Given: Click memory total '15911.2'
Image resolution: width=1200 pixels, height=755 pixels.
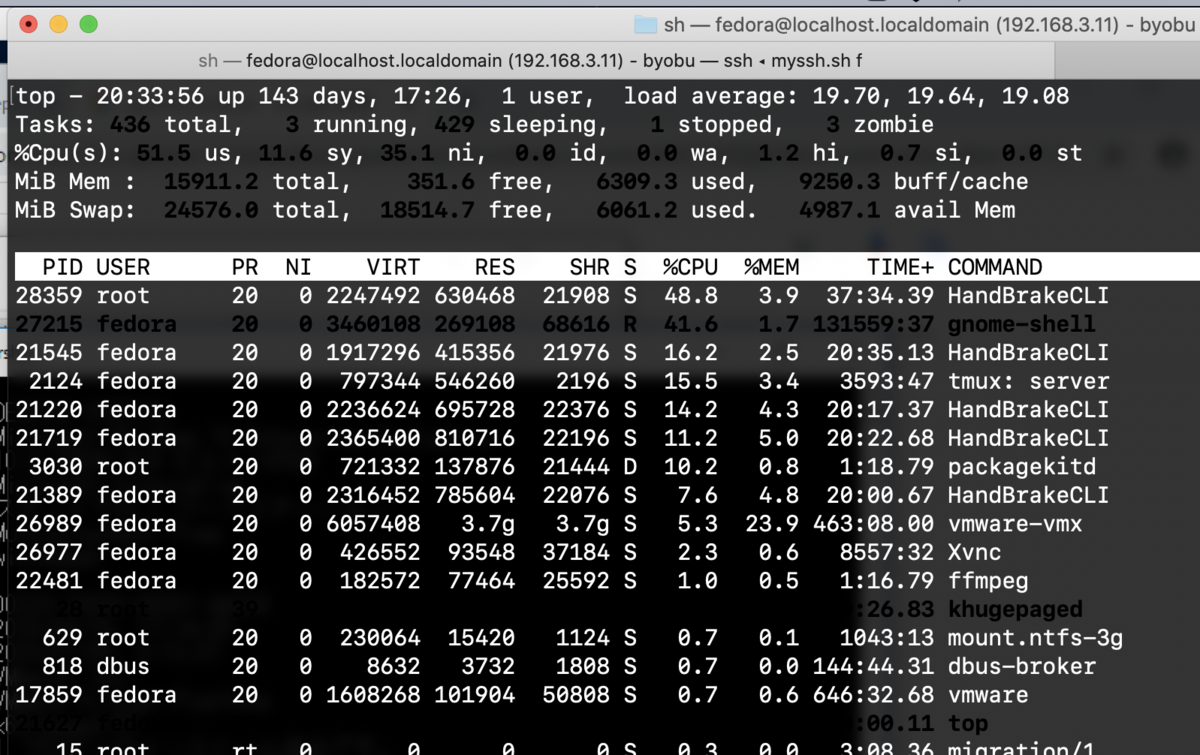Looking at the screenshot, I should 211,182.
